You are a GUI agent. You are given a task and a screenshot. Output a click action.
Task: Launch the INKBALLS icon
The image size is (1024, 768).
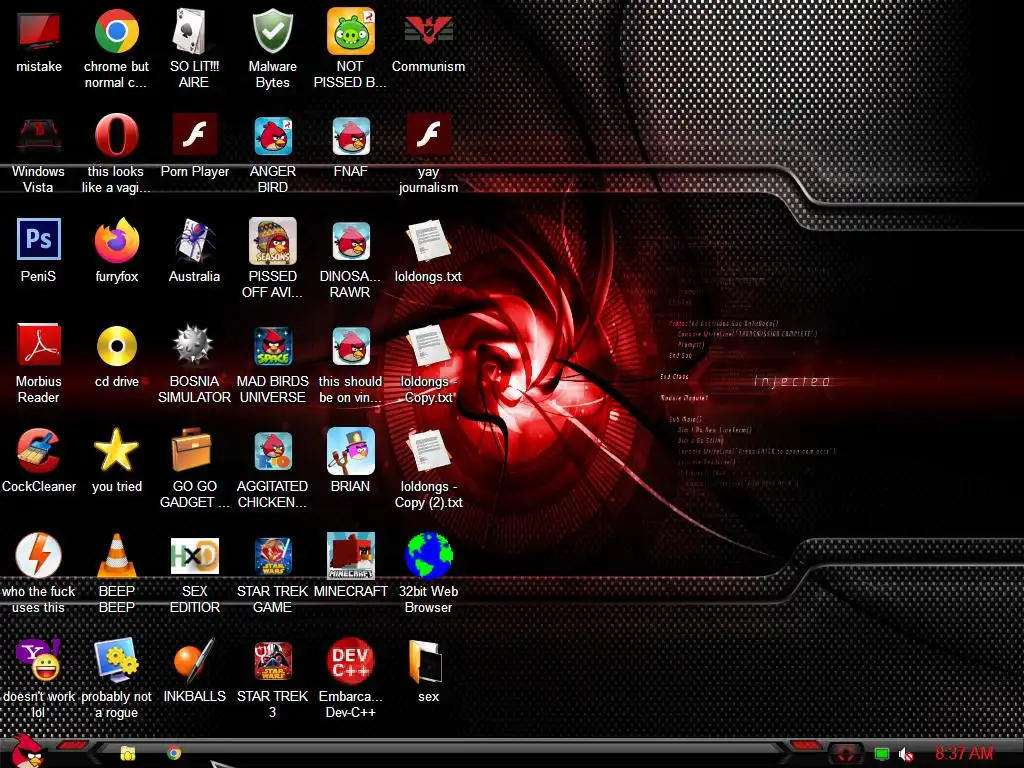tap(194, 660)
